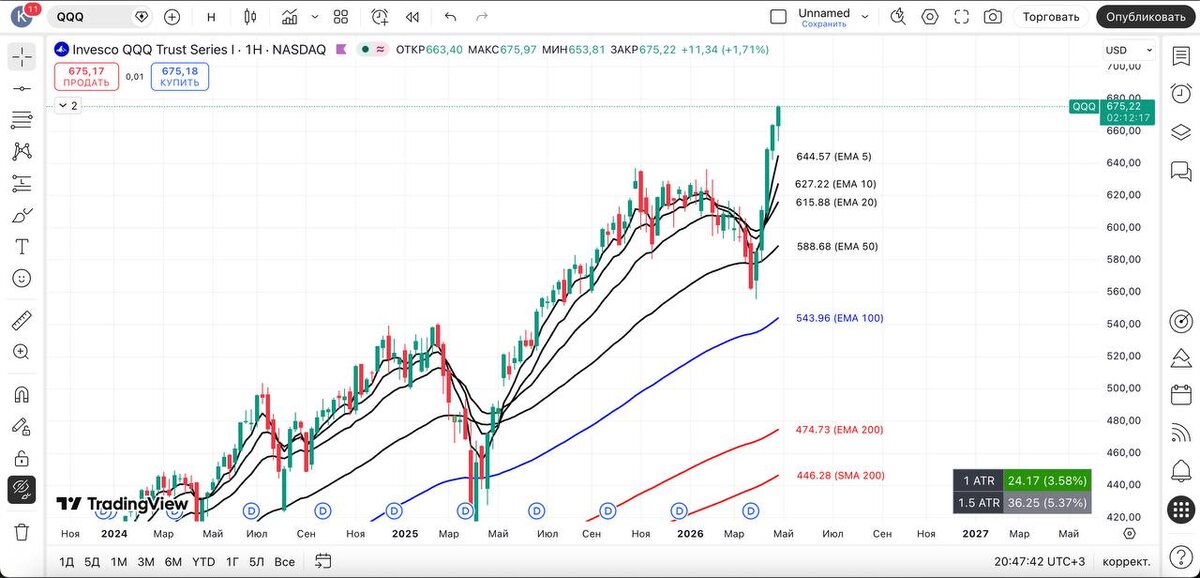Undo the last chart action
This screenshot has height=578, width=1200.
pyautogui.click(x=450, y=17)
